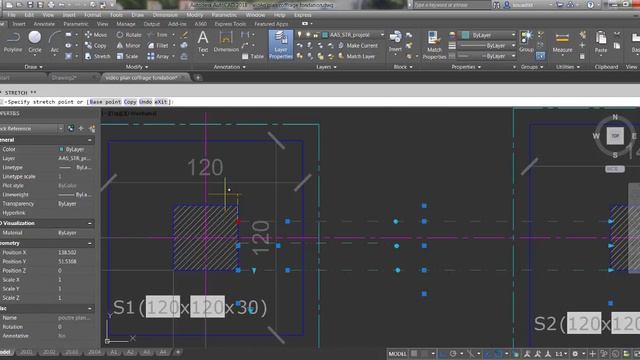Click the eXit option in the command line
The image size is (640, 360).
161,102
